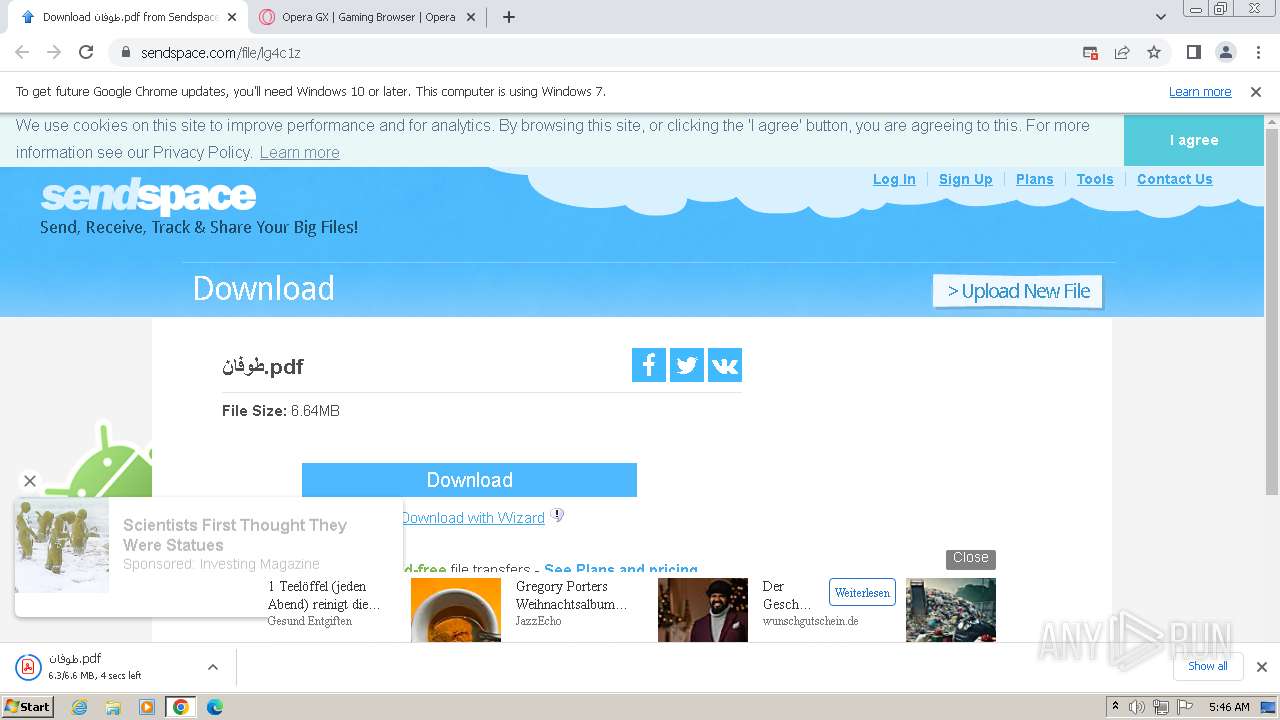Click the 5:46 AM taskbar clock
The image size is (1280, 720).
[x=1229, y=707]
